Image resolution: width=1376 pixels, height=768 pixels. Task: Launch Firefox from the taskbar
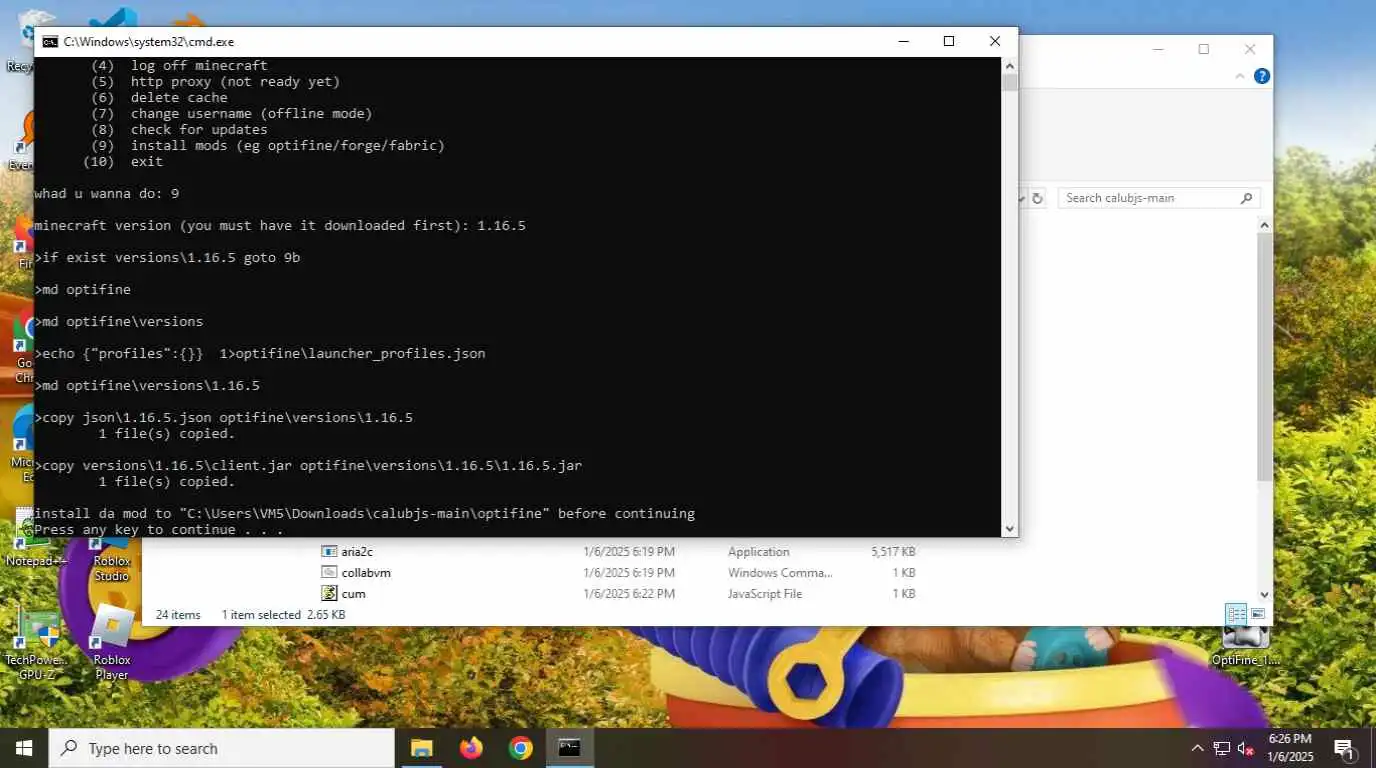pyautogui.click(x=471, y=748)
